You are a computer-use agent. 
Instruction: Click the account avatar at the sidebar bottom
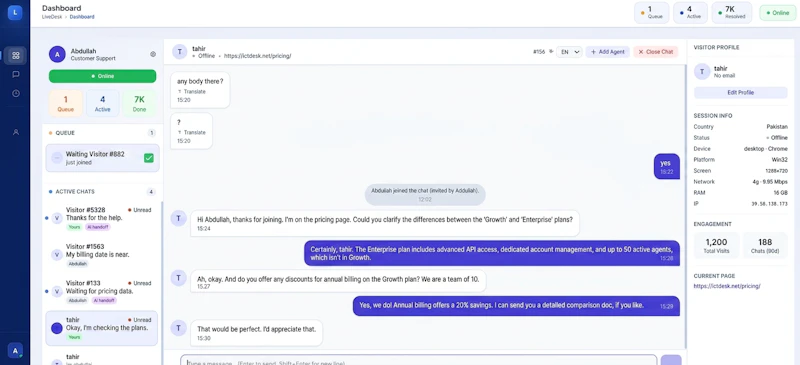click(15, 351)
